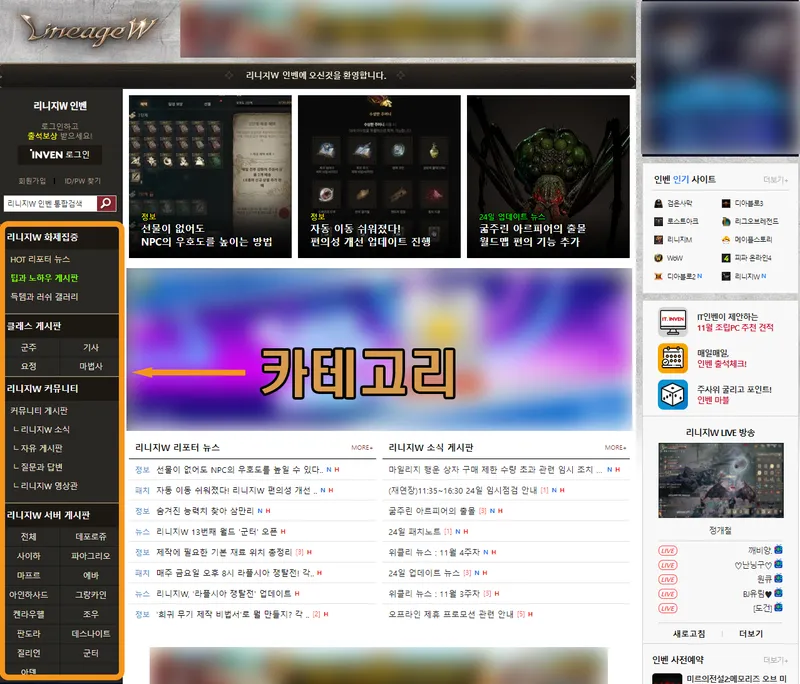Click 더보기+ beside 인벤 인기 사이트
The height and width of the screenshot is (684, 800).
coord(776,180)
